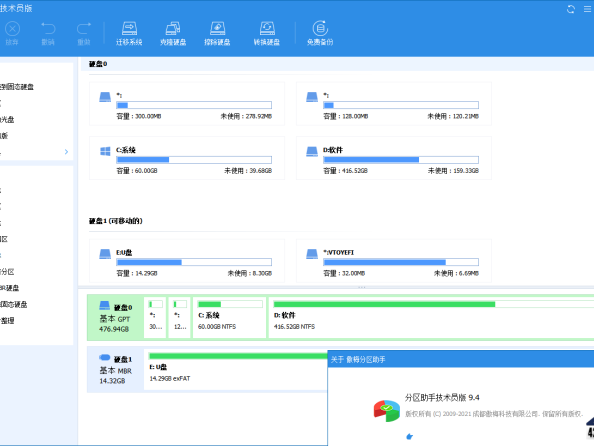Click the C:系统 partition label
The width and height of the screenshot is (594, 446).
126,150
